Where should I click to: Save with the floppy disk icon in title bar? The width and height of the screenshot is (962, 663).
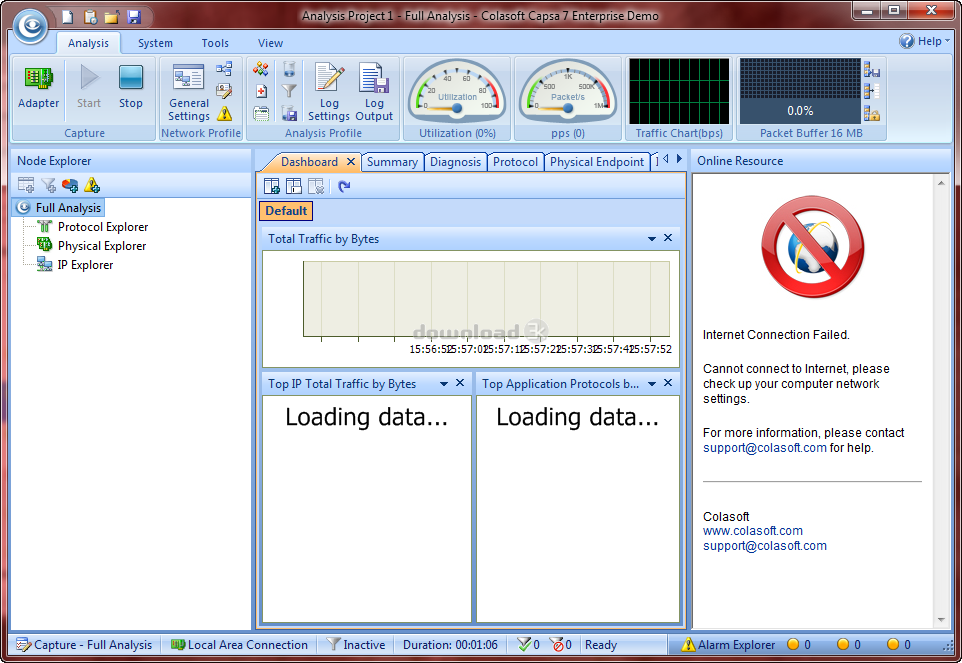[x=134, y=17]
